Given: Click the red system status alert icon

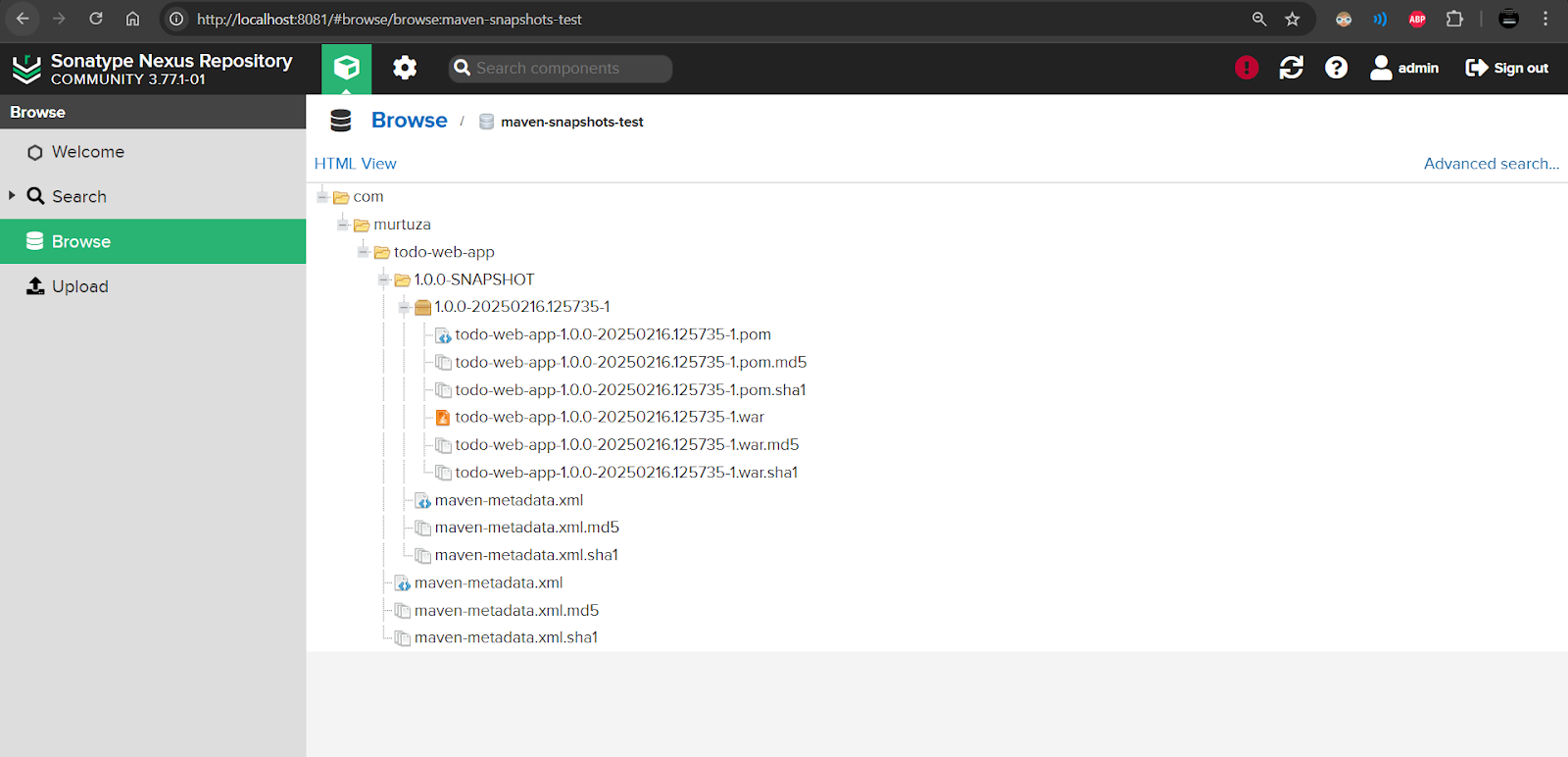Looking at the screenshot, I should pos(1247,68).
